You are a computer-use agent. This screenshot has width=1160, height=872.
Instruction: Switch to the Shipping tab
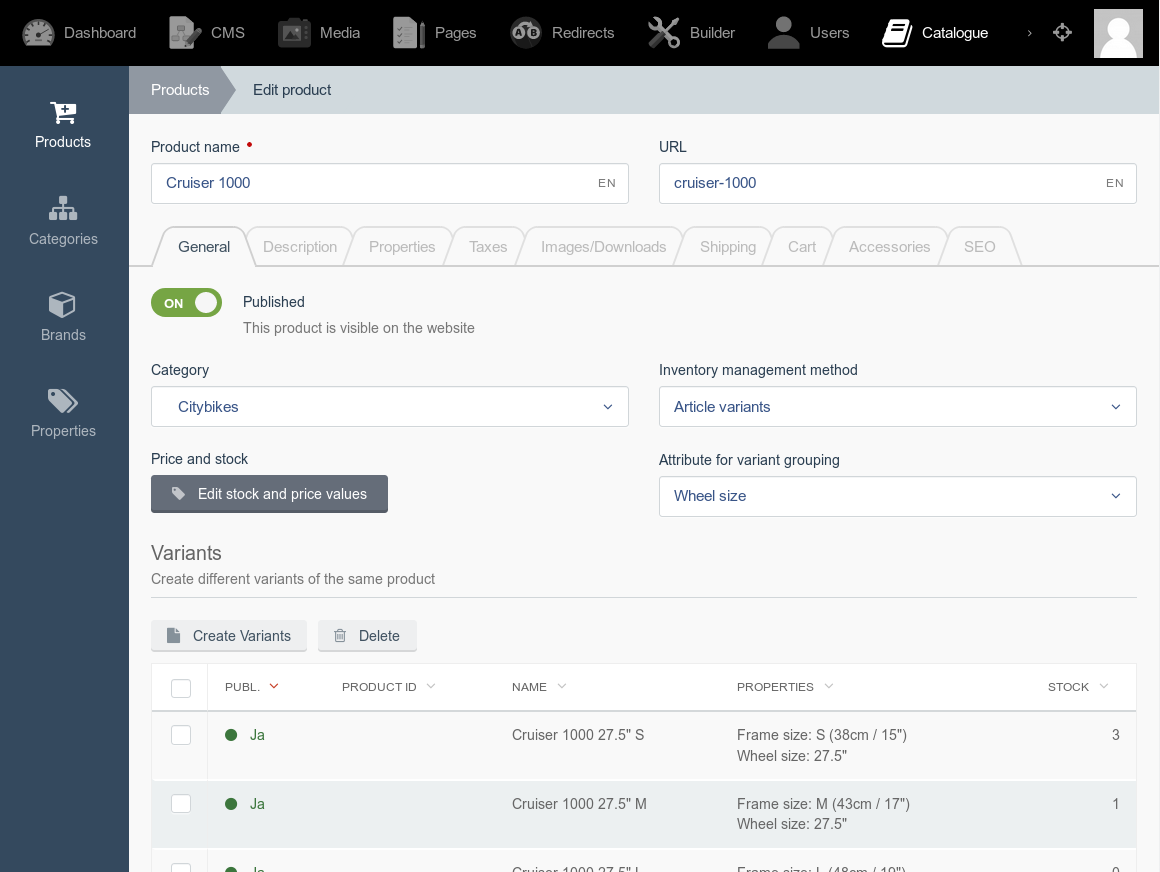click(728, 247)
